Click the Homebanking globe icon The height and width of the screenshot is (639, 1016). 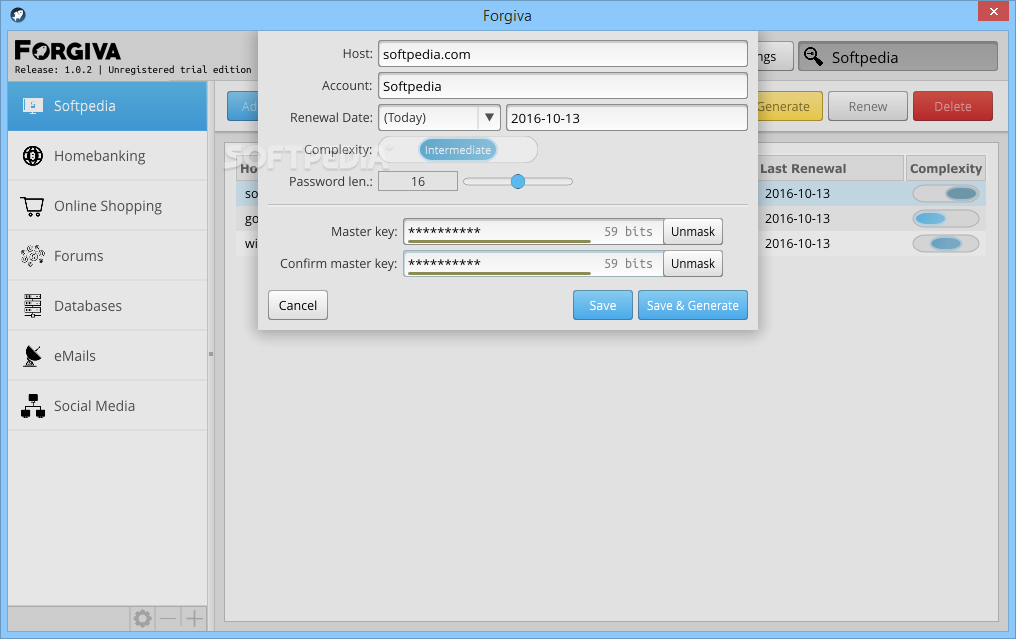click(x=32, y=156)
